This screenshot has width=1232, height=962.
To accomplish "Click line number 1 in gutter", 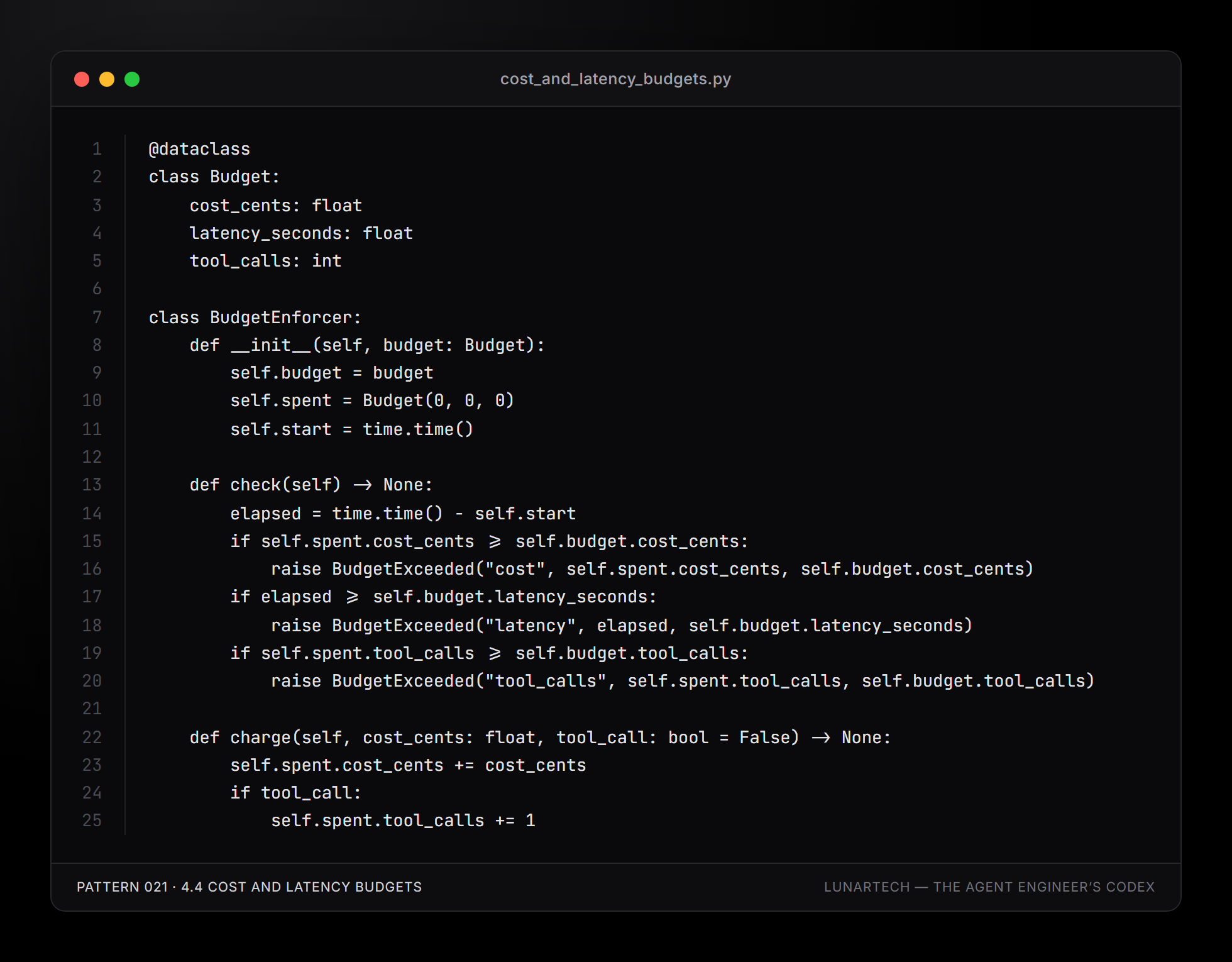I will point(97,149).
